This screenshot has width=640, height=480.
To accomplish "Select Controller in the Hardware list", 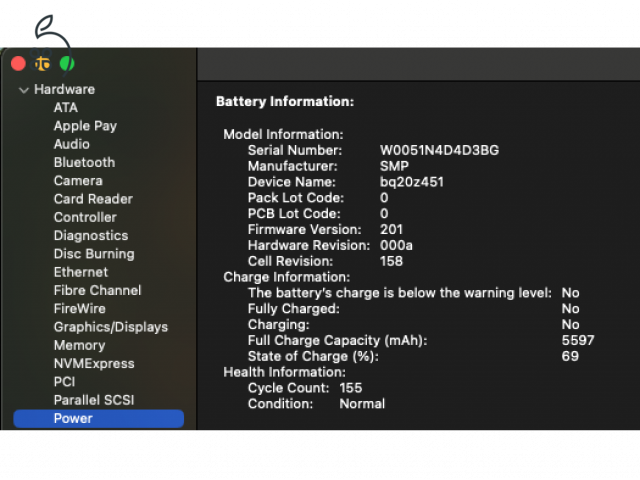I will pyautogui.click(x=85, y=217).
